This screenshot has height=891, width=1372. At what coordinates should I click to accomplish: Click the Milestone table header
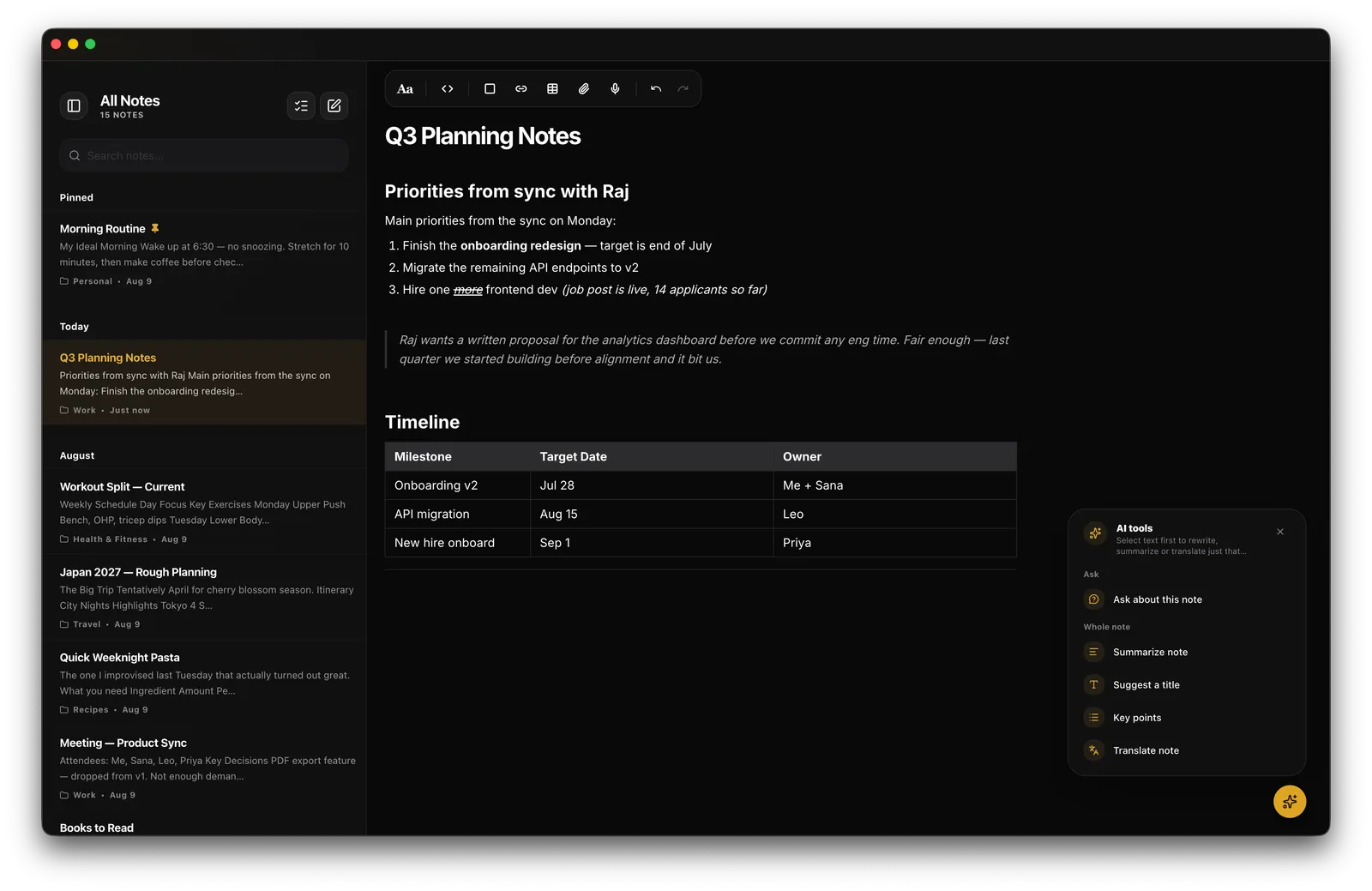point(458,456)
